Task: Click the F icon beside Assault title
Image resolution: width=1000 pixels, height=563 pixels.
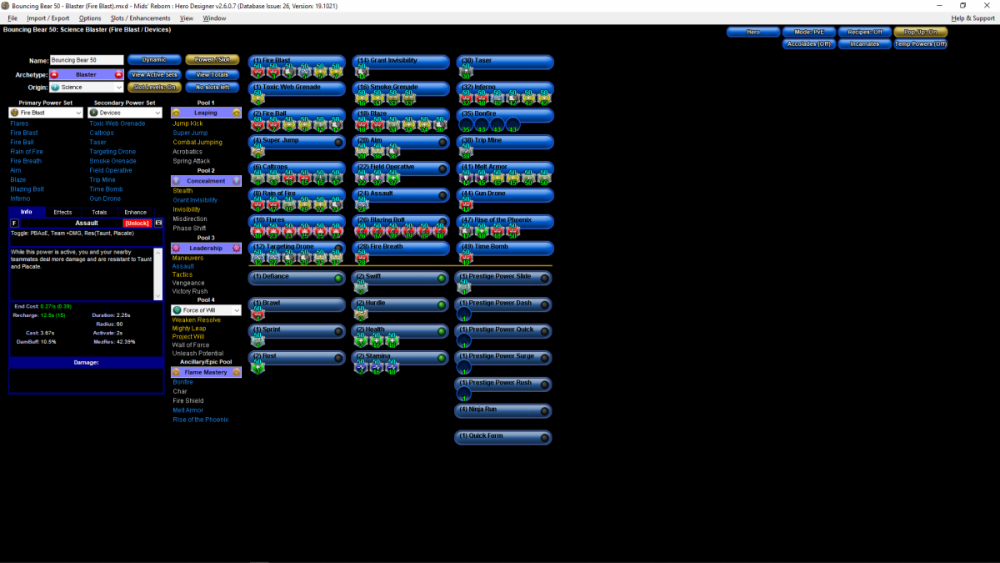Action: pos(14,222)
